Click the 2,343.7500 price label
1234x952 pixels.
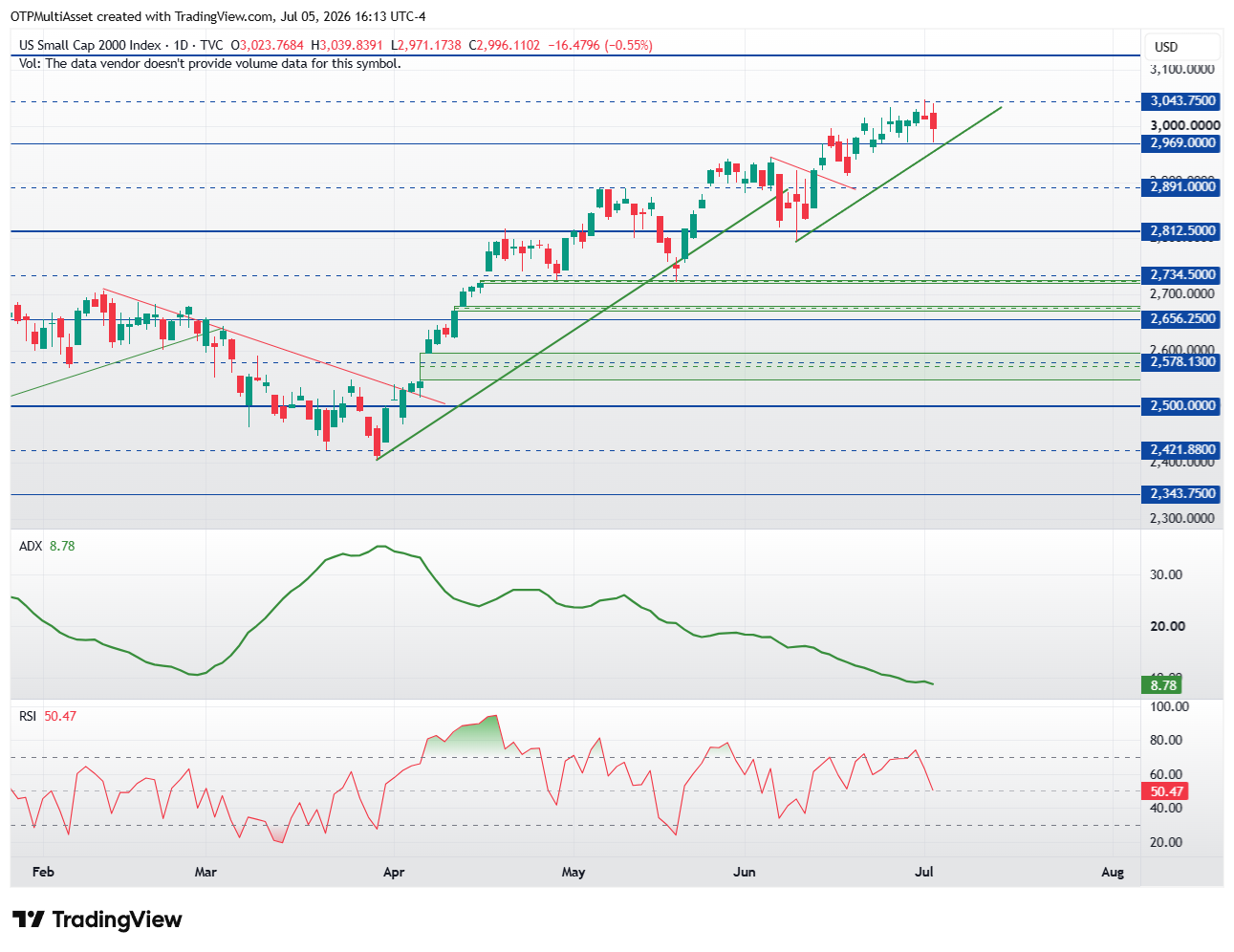pyautogui.click(x=1182, y=493)
